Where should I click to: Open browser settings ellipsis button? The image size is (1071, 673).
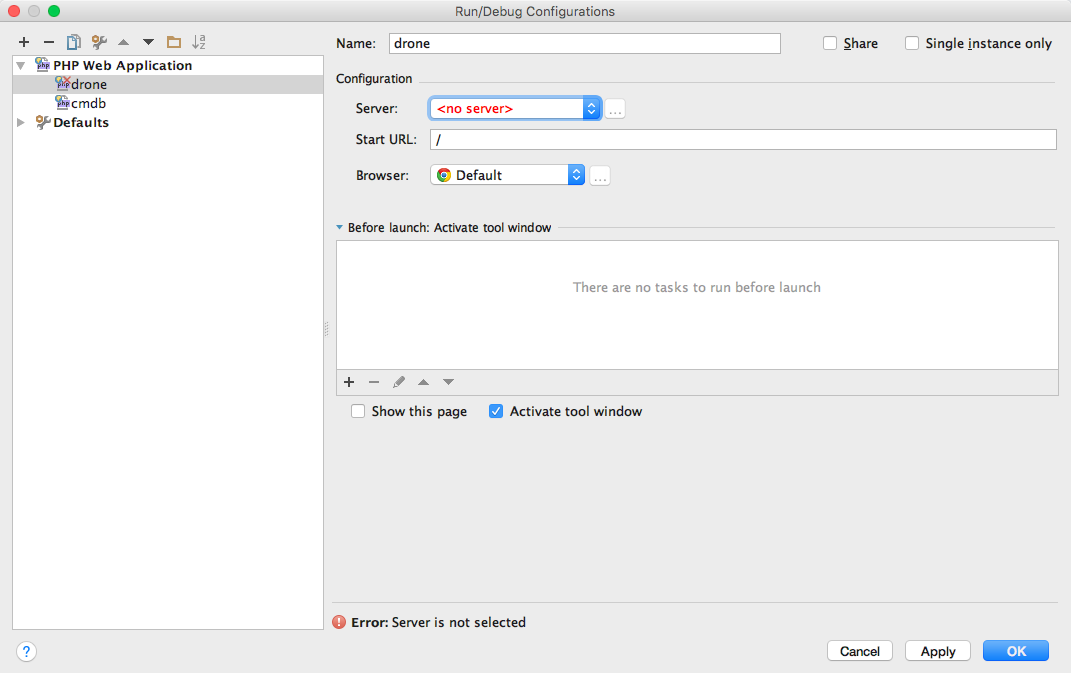[x=600, y=176]
